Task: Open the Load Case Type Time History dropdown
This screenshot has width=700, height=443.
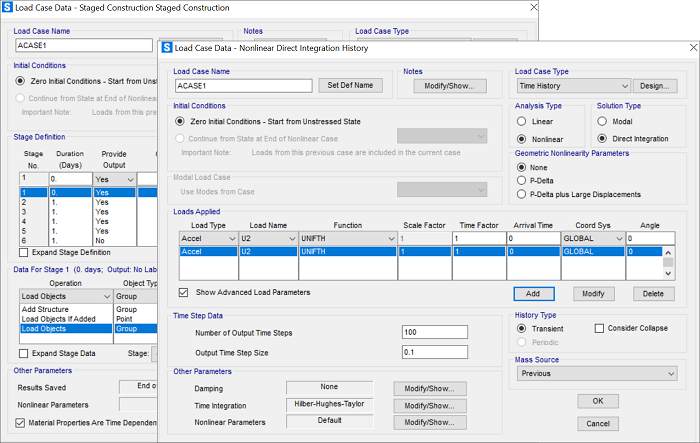Action: (574, 86)
